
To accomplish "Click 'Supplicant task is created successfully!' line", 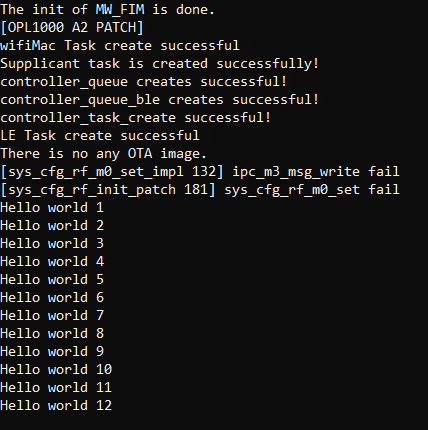I will 160,63.
